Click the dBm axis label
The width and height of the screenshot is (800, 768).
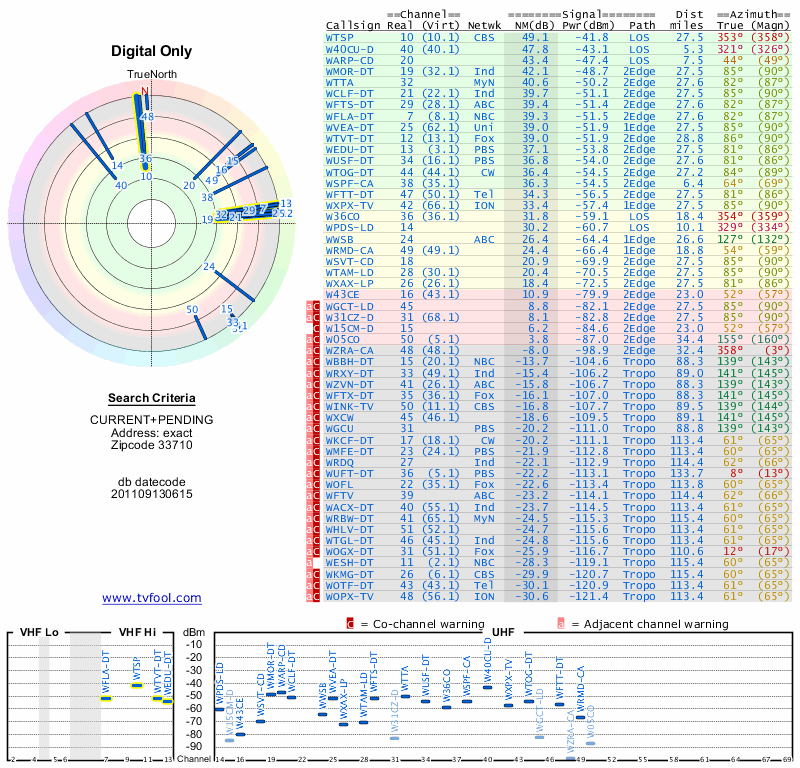point(194,633)
